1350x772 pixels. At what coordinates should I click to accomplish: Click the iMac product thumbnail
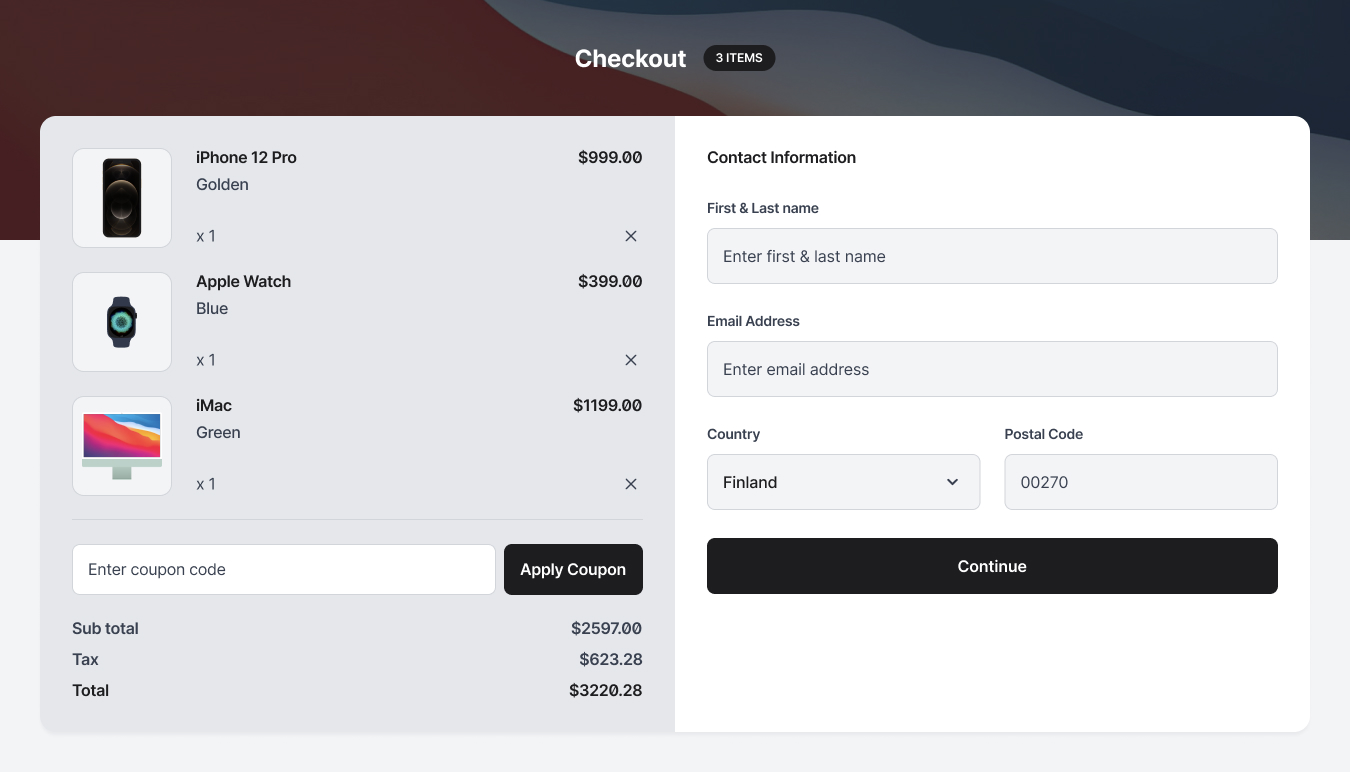point(121,445)
